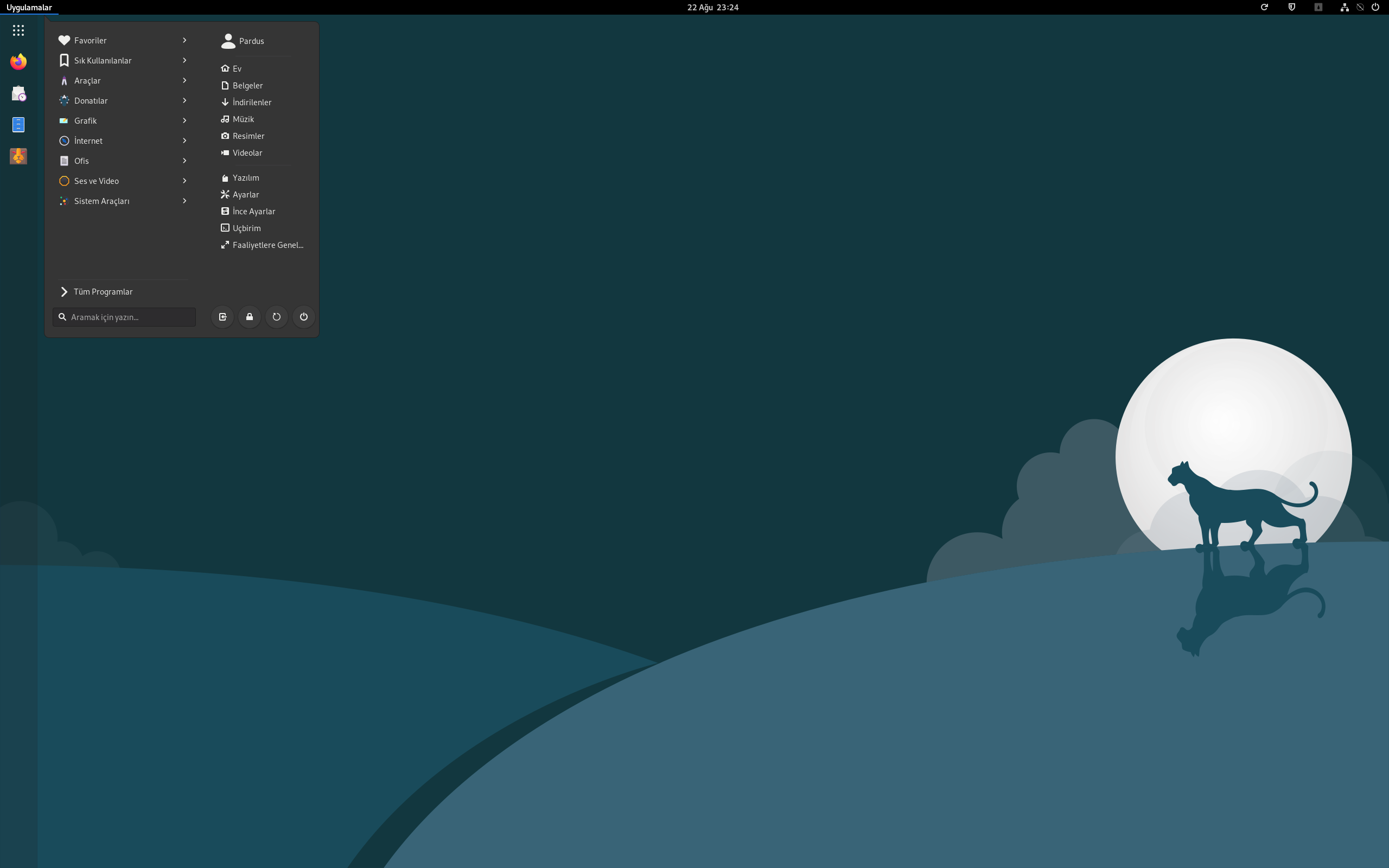This screenshot has width=1389, height=868.
Task: Open the show applications grid in the dock
Action: coord(18,30)
